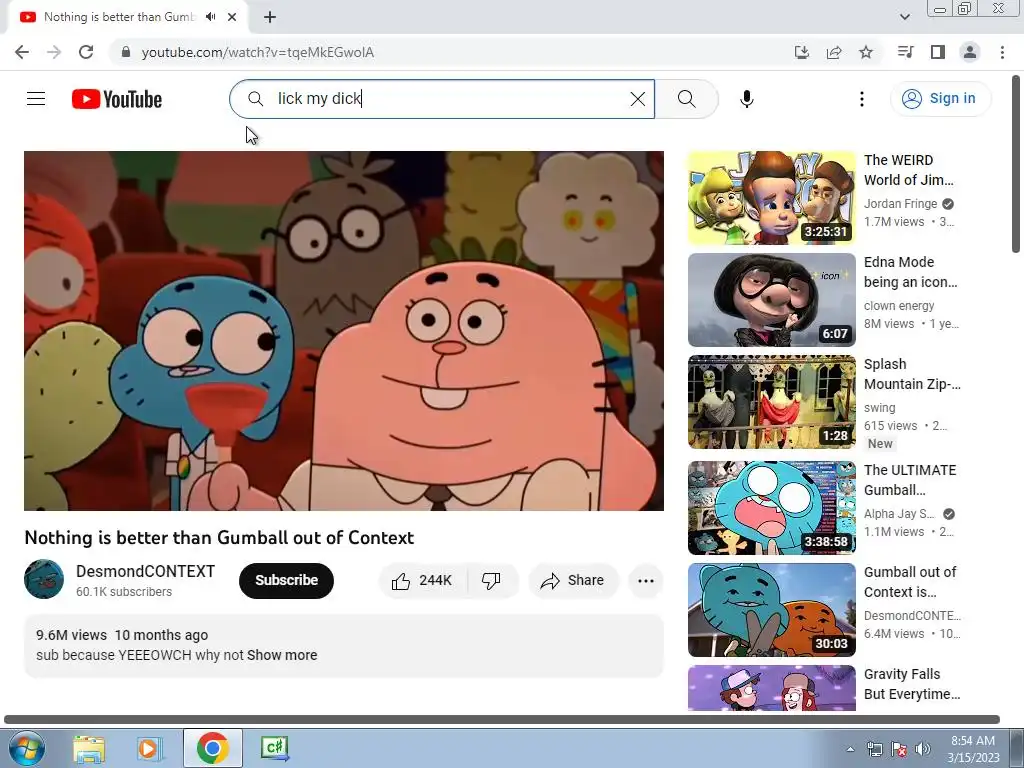Click the Jordan Fringe channel name
Screen dimensions: 1024x768
coord(900,204)
